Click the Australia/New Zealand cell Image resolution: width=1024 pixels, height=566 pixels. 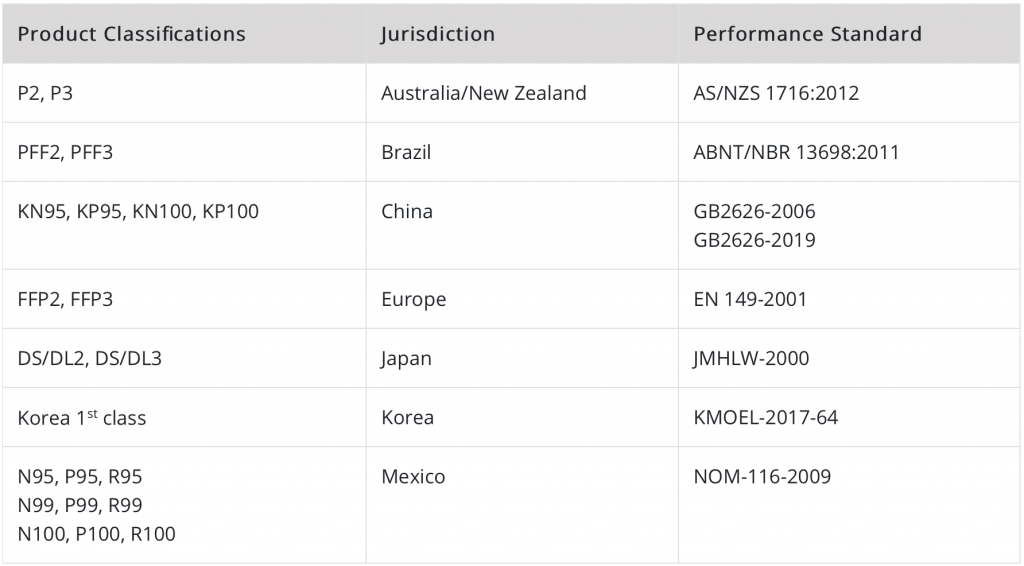pos(484,93)
